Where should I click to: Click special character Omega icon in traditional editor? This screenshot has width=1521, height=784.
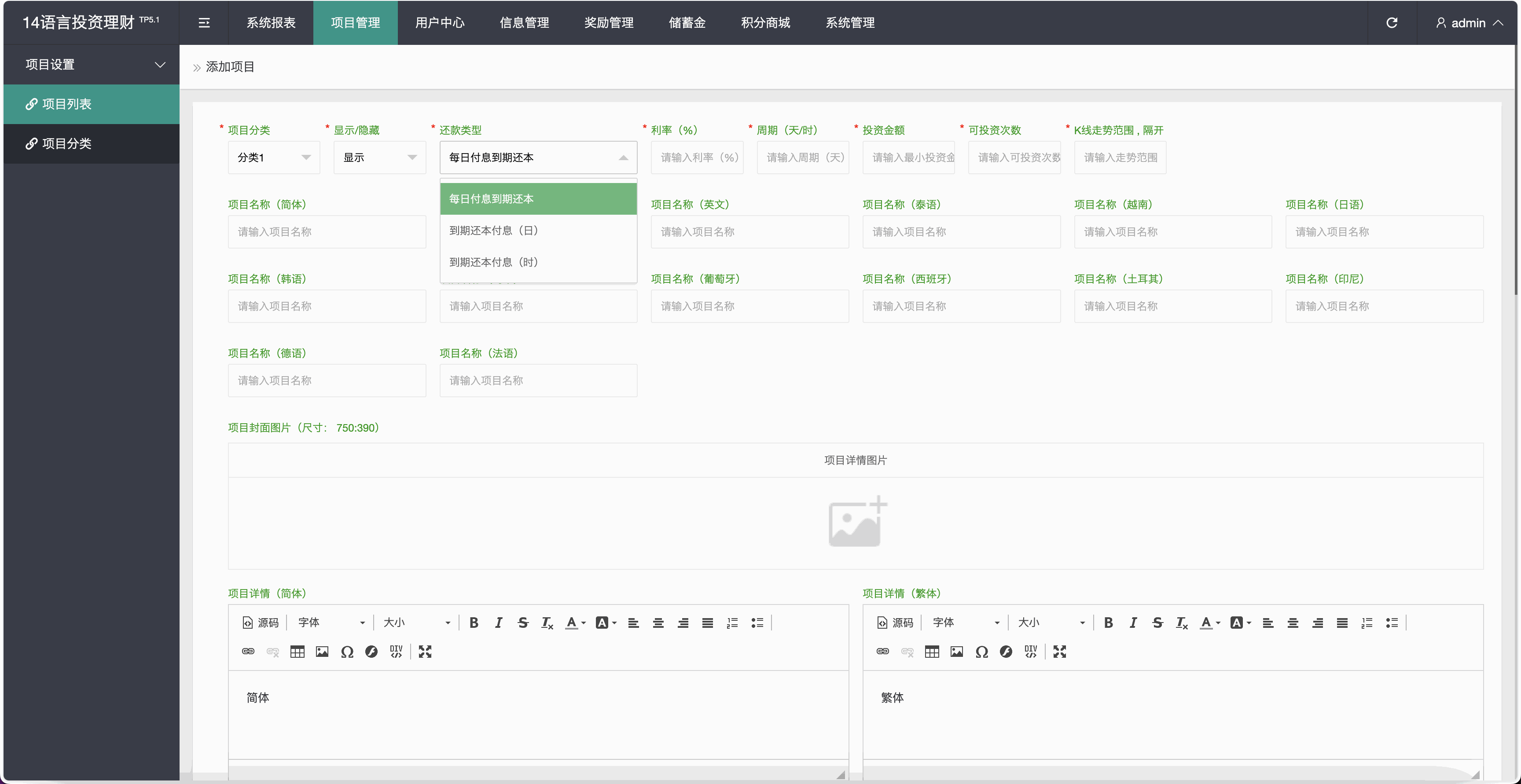pyautogui.click(x=981, y=651)
